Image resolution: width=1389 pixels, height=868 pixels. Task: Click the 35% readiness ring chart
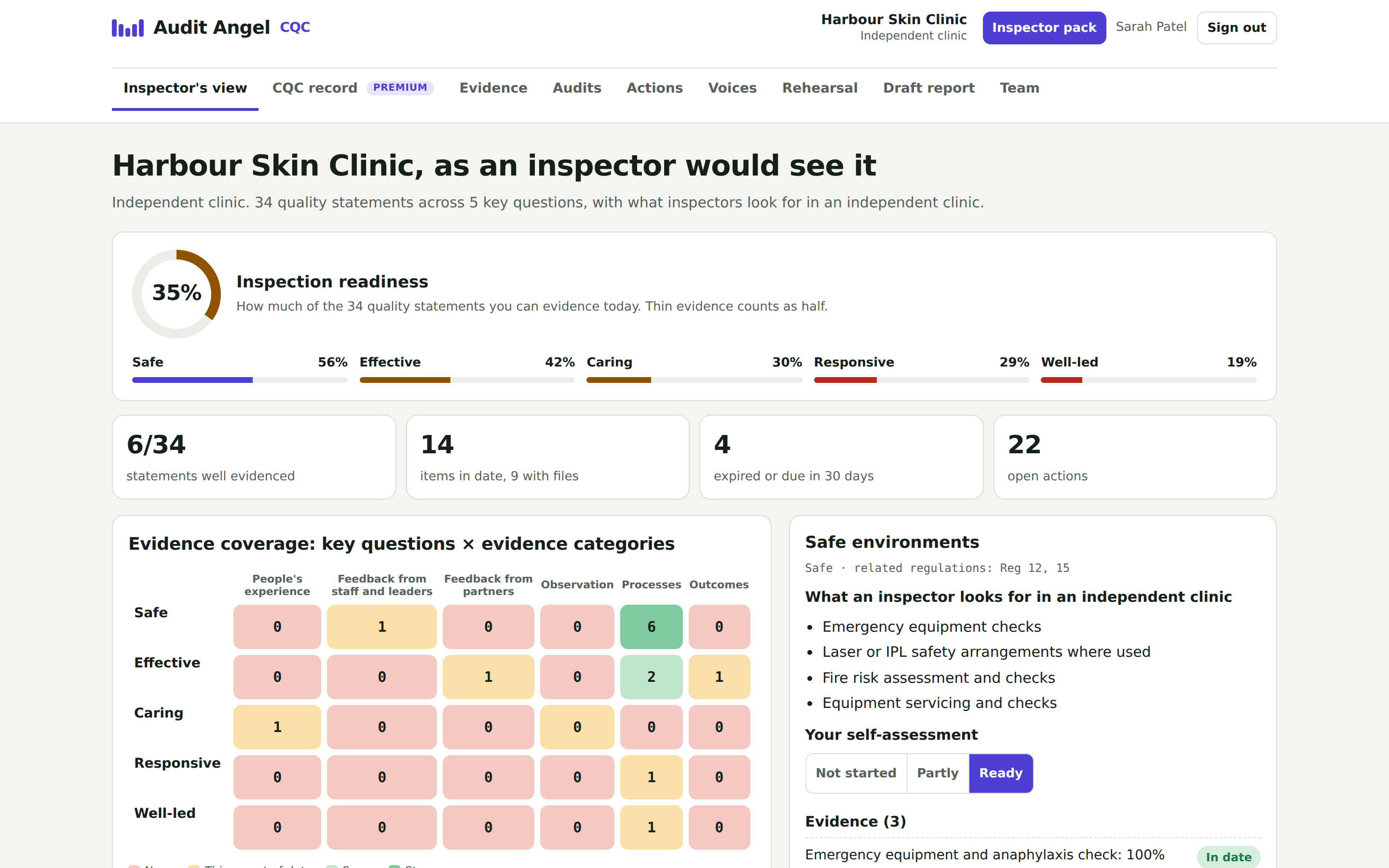tap(177, 293)
